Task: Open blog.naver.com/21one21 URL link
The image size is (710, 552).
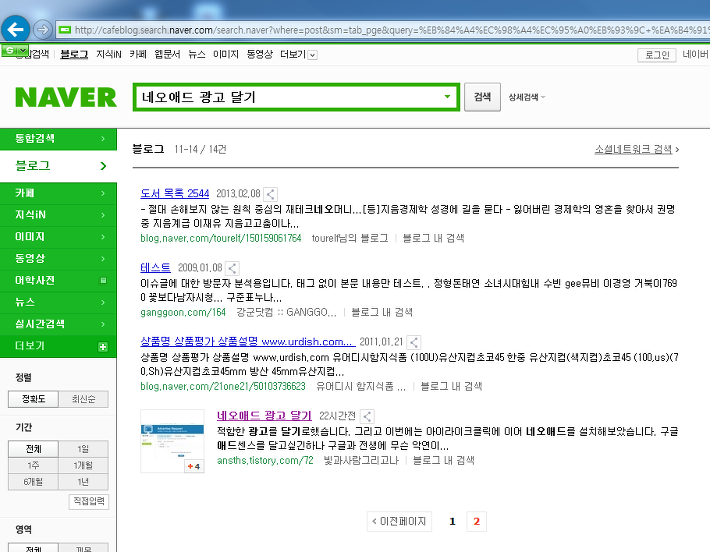Action: [x=223, y=386]
